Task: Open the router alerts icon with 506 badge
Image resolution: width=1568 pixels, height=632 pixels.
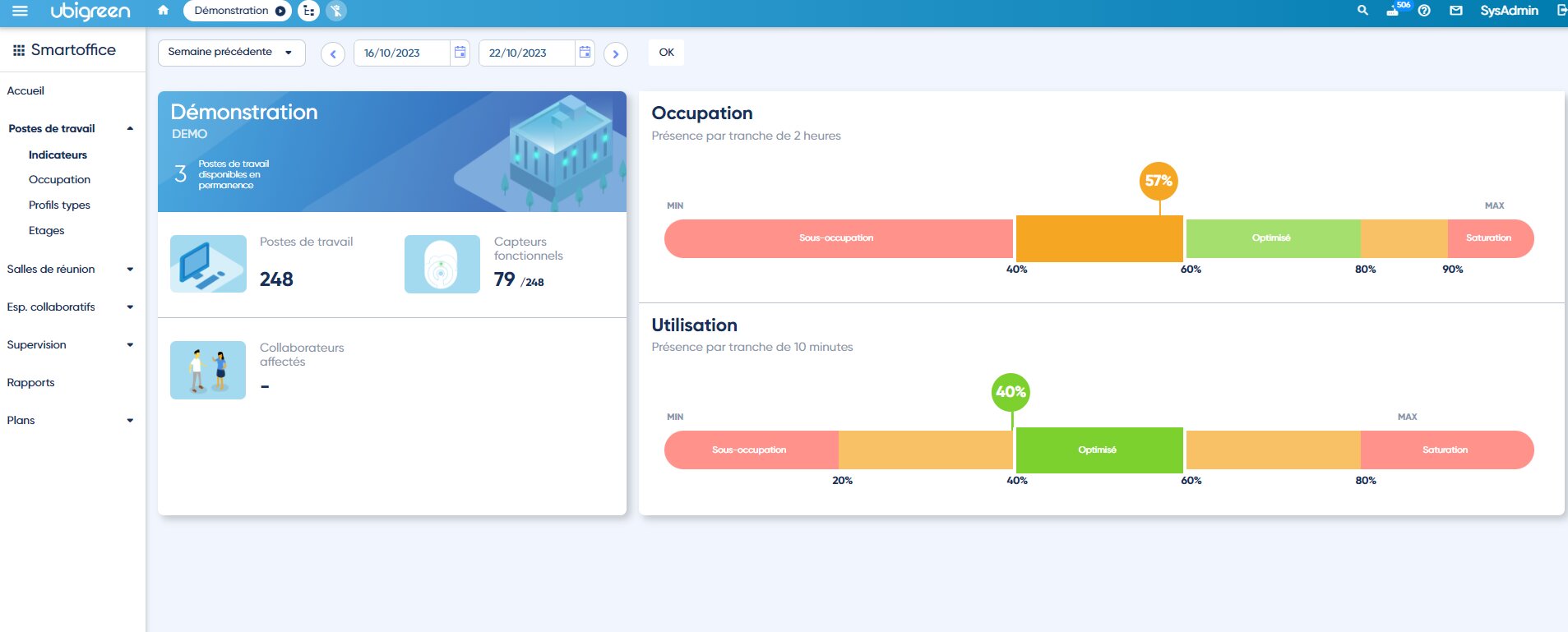Action: 1394,11
